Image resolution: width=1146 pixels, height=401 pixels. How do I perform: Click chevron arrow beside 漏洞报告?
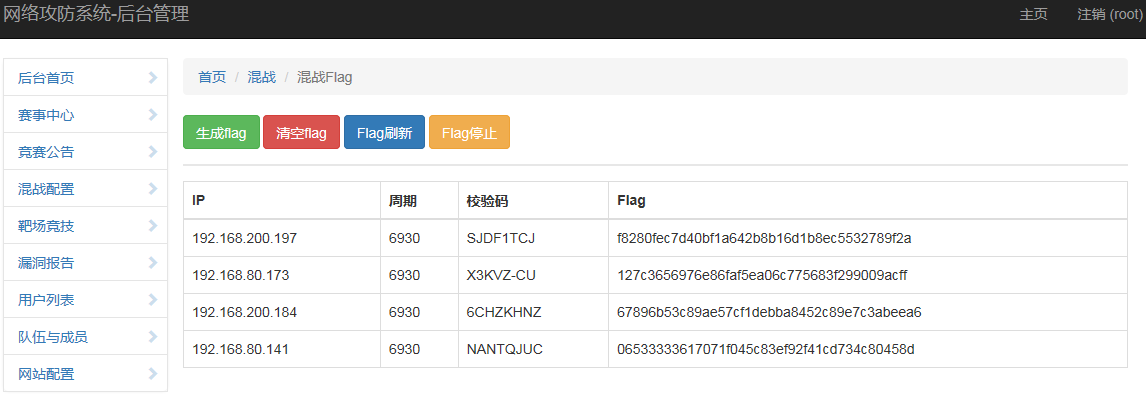pos(153,263)
